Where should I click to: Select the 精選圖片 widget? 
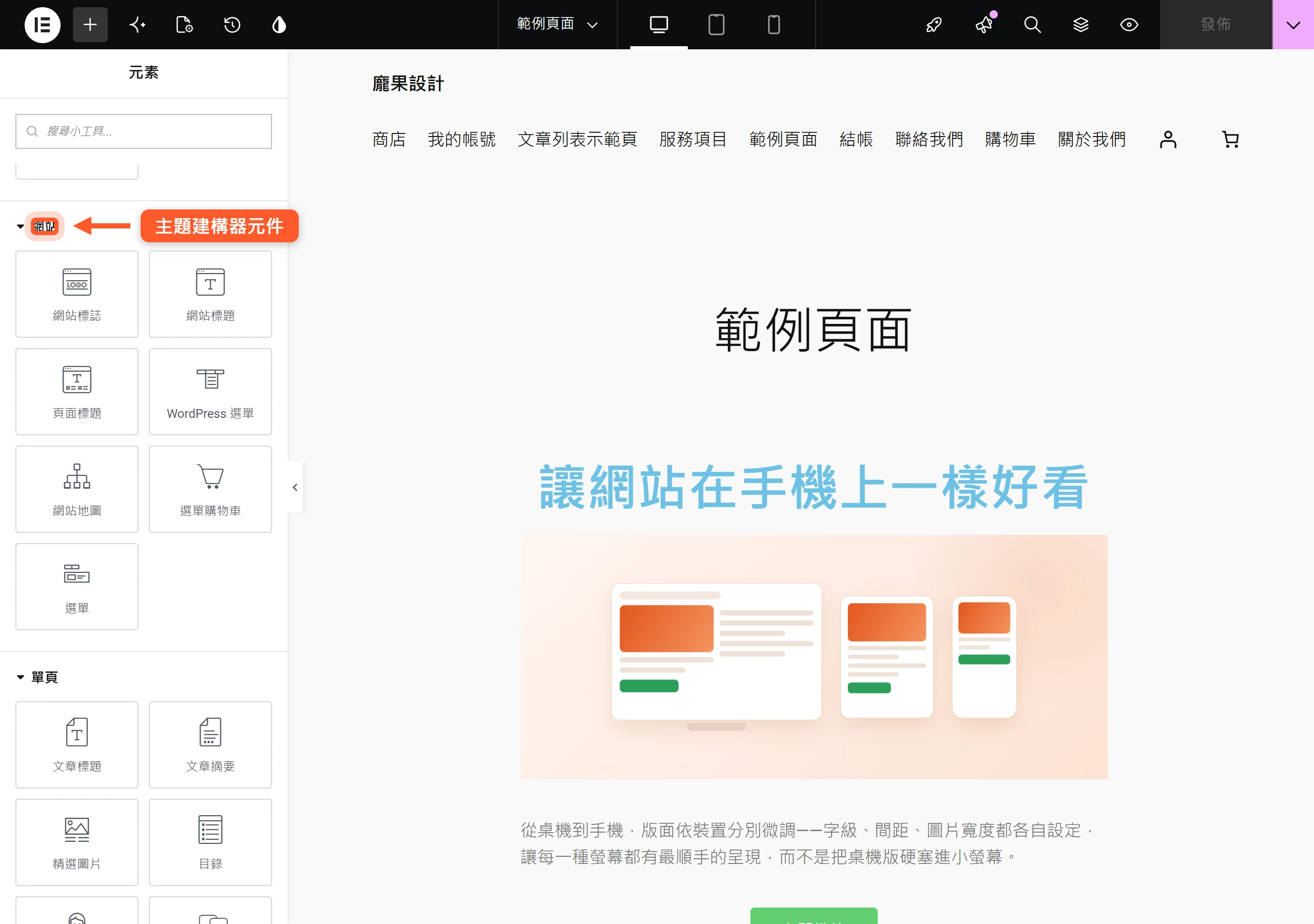(76, 842)
